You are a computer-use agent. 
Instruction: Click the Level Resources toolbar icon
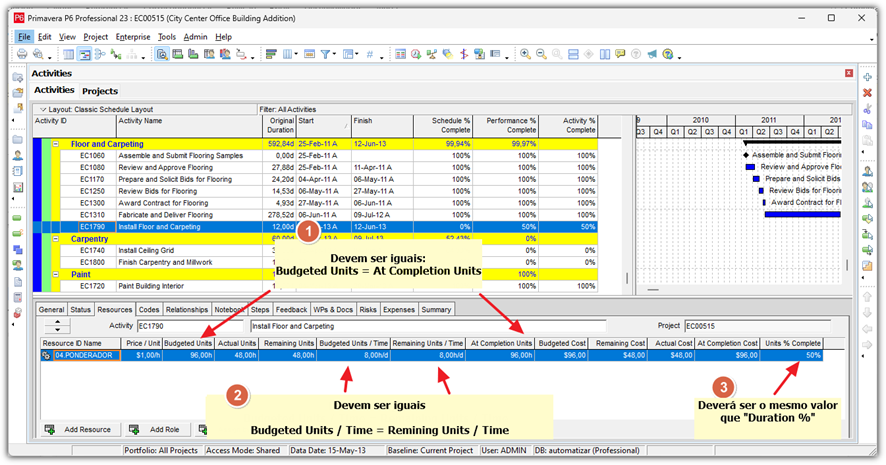[x=432, y=54]
